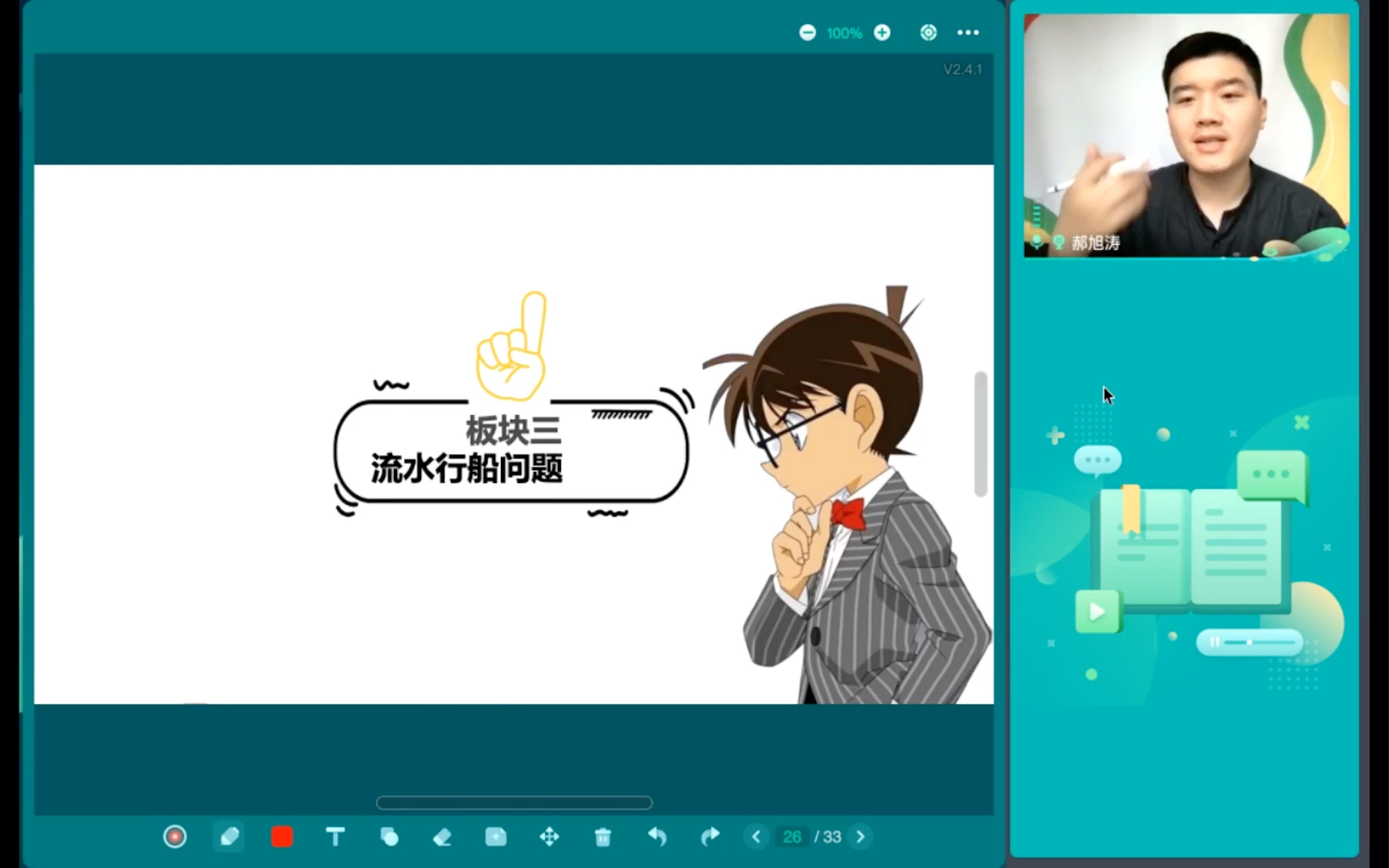
Task: Click the teacher's video thumbnail
Action: (x=1187, y=136)
